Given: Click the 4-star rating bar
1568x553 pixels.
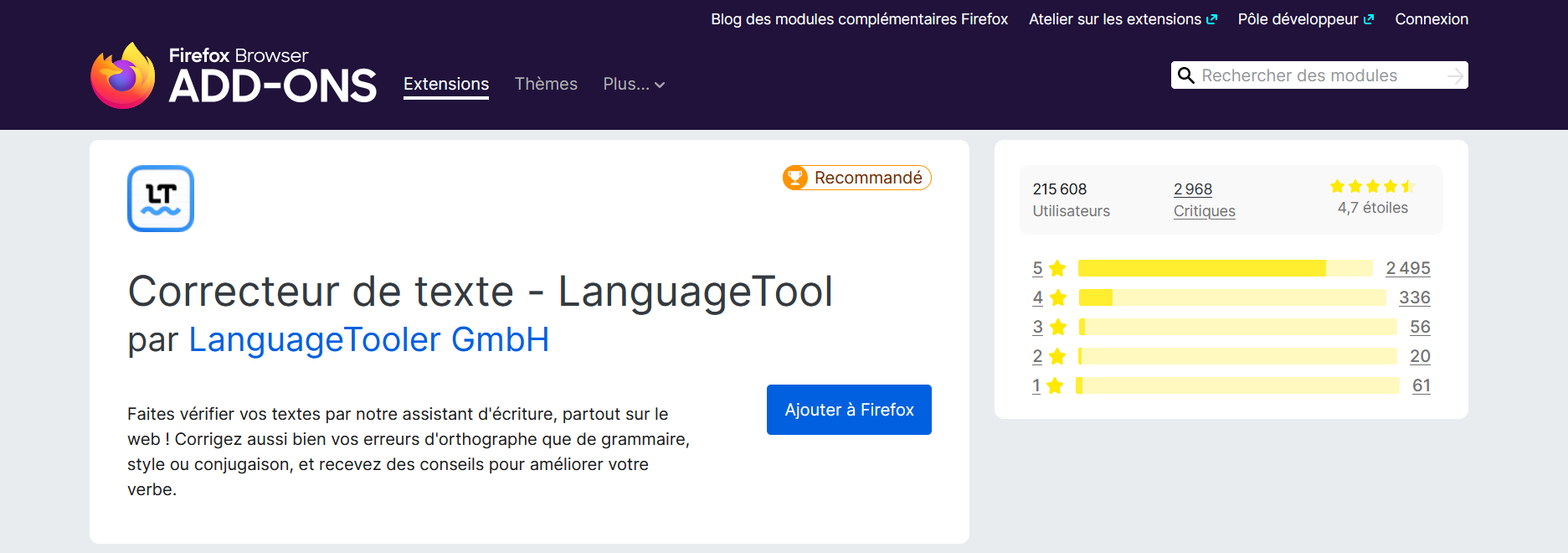Looking at the screenshot, I should 1232,297.
